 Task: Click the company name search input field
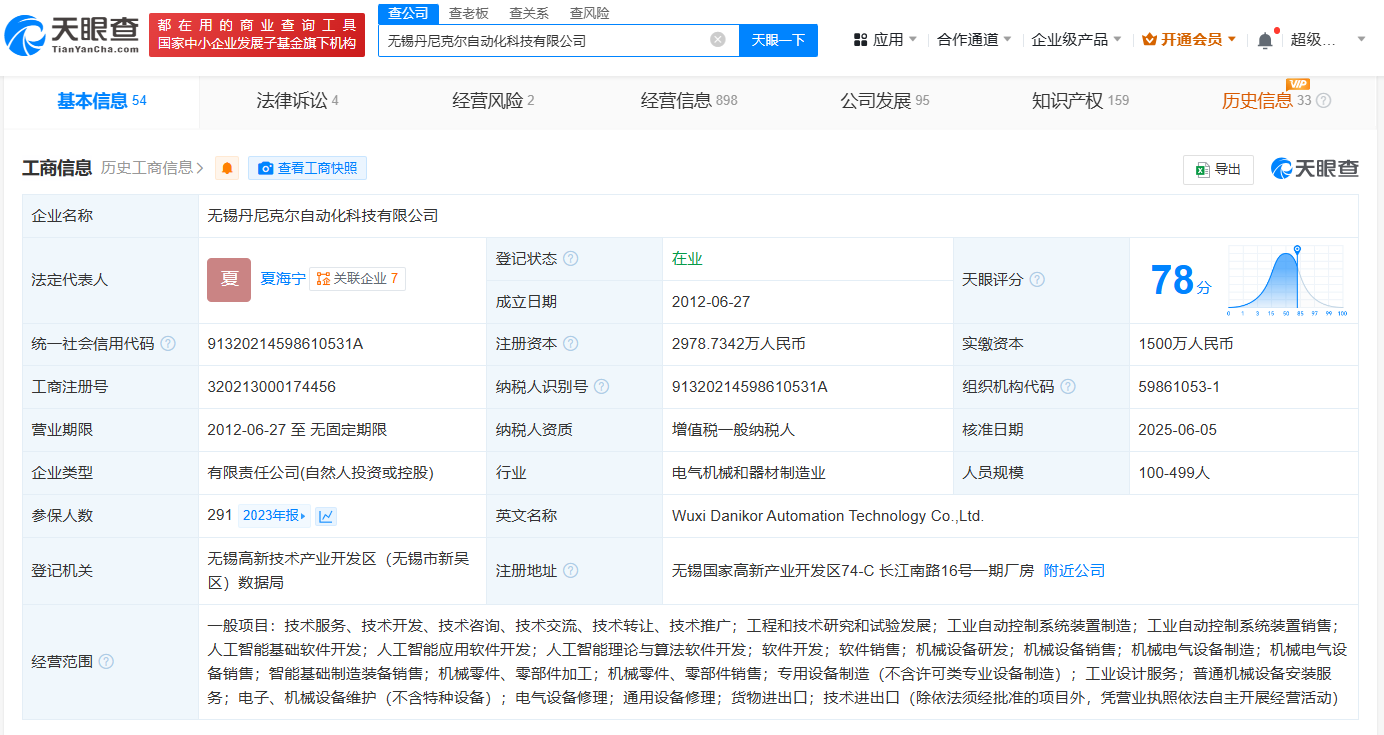[x=545, y=41]
